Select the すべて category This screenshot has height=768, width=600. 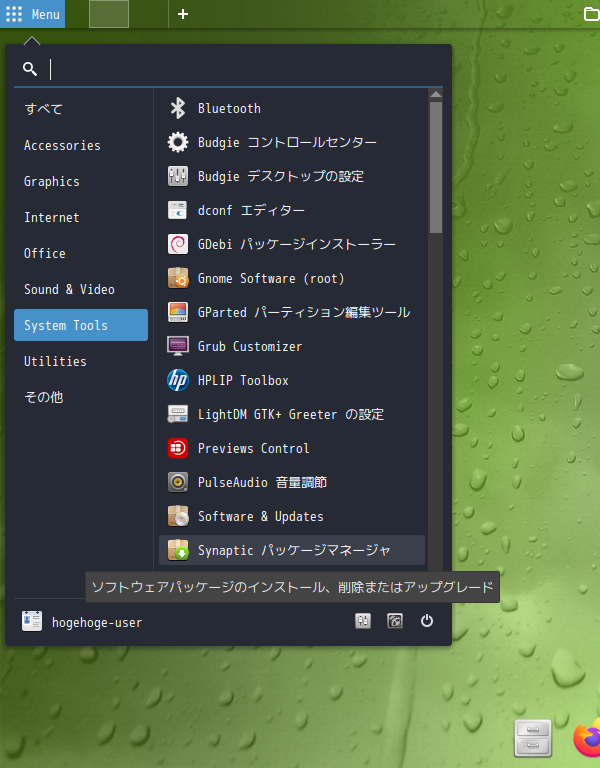click(81, 109)
